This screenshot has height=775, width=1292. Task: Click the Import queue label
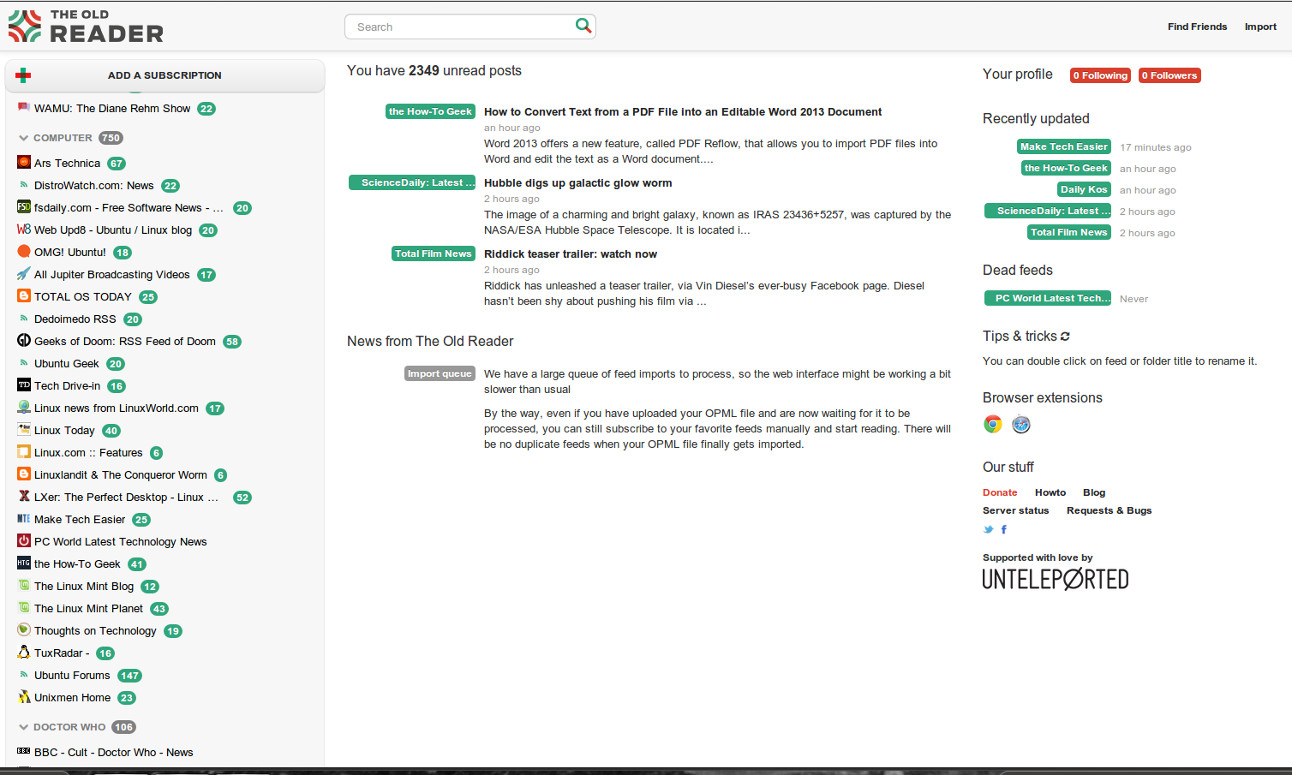click(440, 374)
